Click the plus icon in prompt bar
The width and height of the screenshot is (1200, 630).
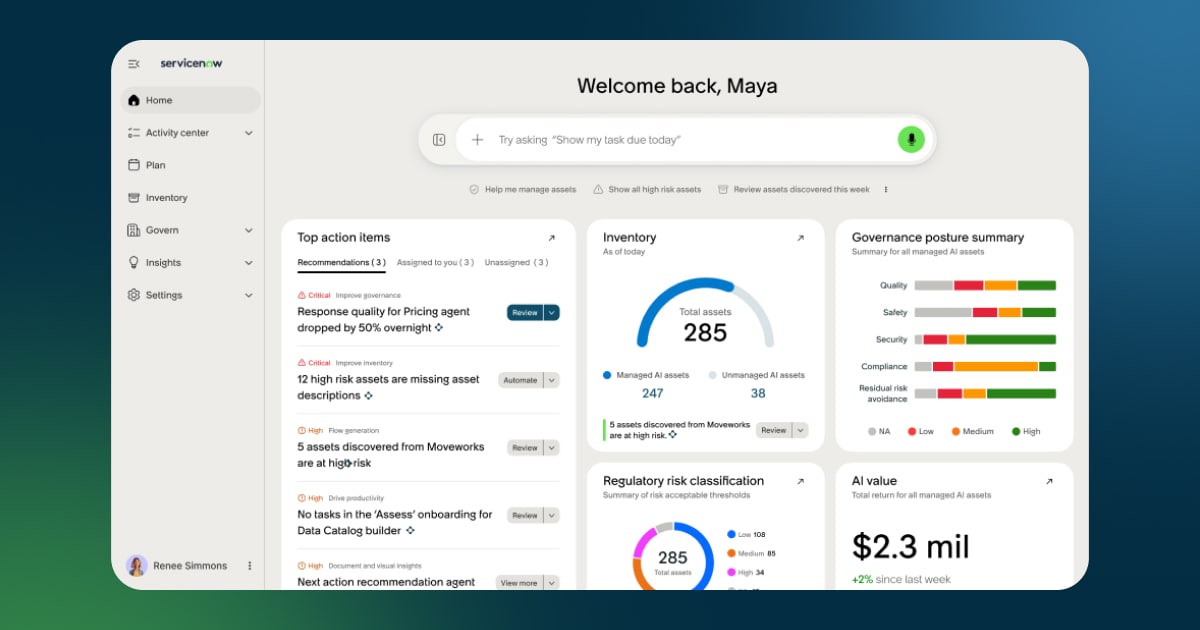477,140
